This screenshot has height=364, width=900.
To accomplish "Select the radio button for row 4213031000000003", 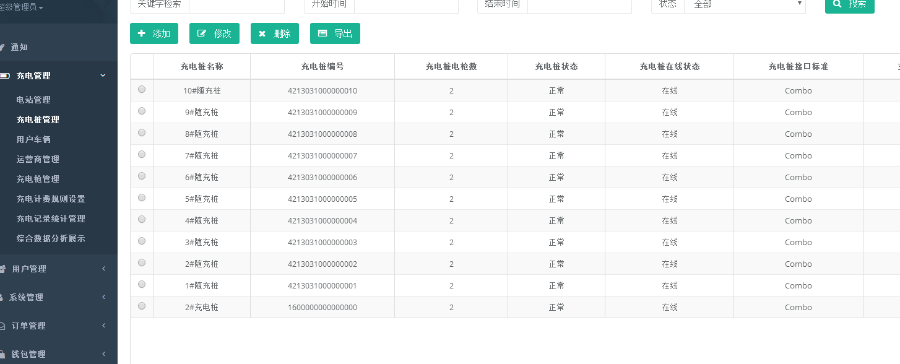I will [142, 241].
